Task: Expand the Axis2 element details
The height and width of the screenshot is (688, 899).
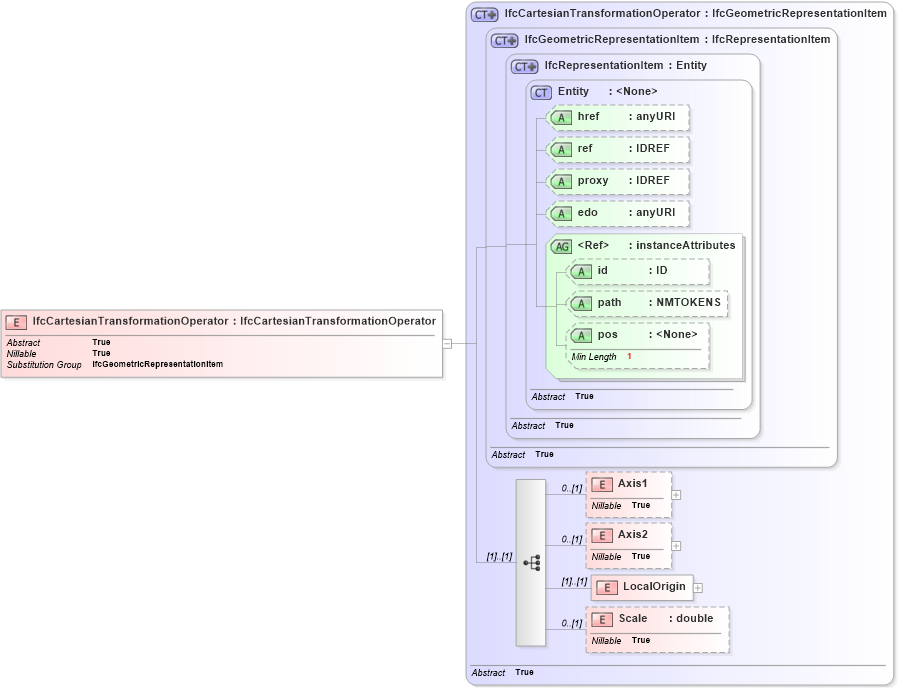Action: tap(676, 545)
